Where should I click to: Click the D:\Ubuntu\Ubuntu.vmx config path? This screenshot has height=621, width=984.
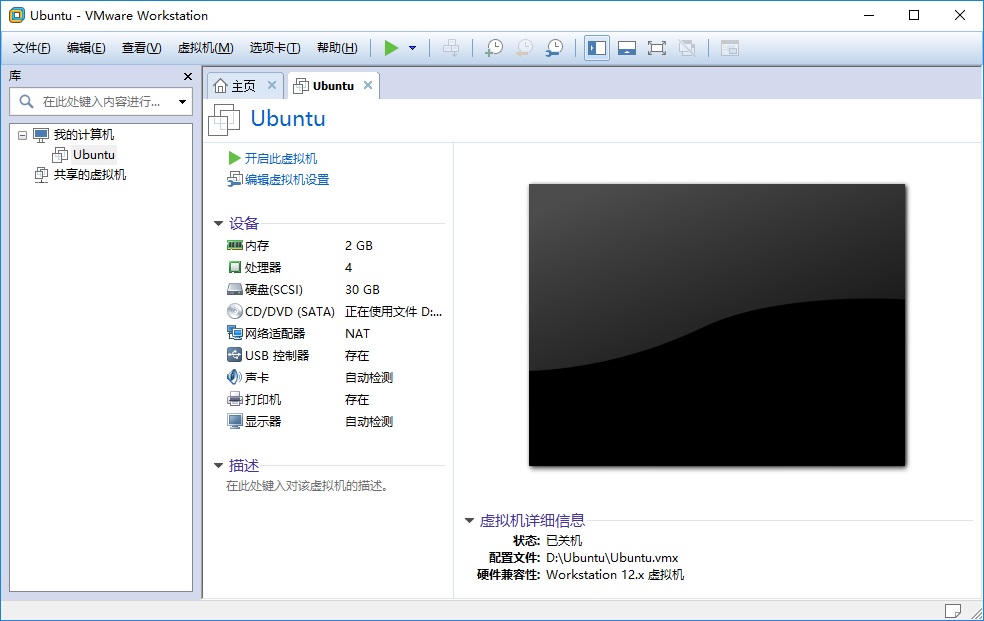click(x=612, y=558)
